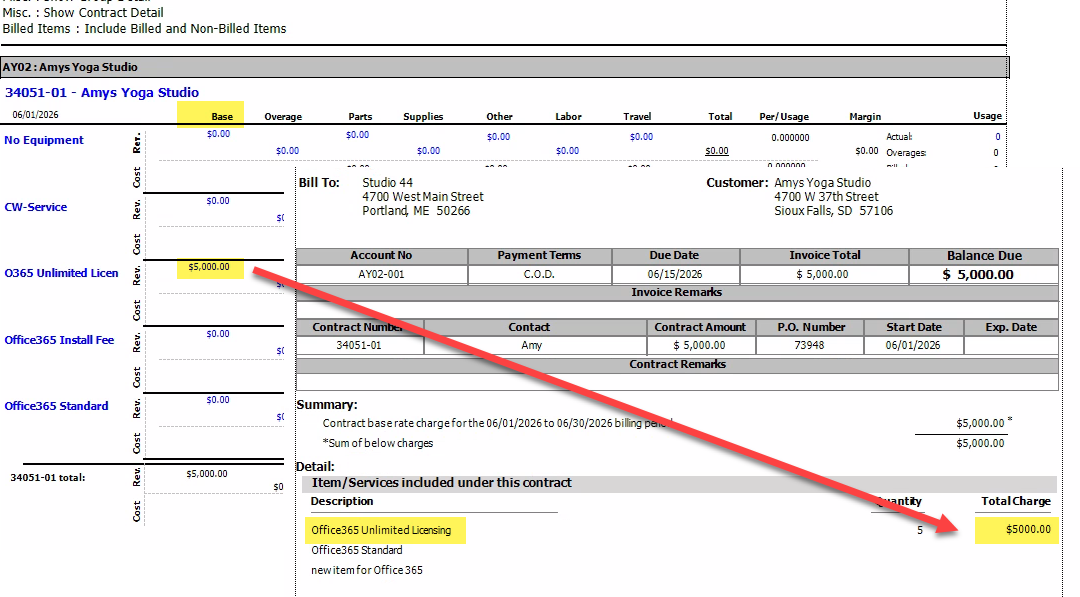Select the O365 Unlimited Licen item link
The height and width of the screenshot is (597, 1080).
tap(61, 273)
